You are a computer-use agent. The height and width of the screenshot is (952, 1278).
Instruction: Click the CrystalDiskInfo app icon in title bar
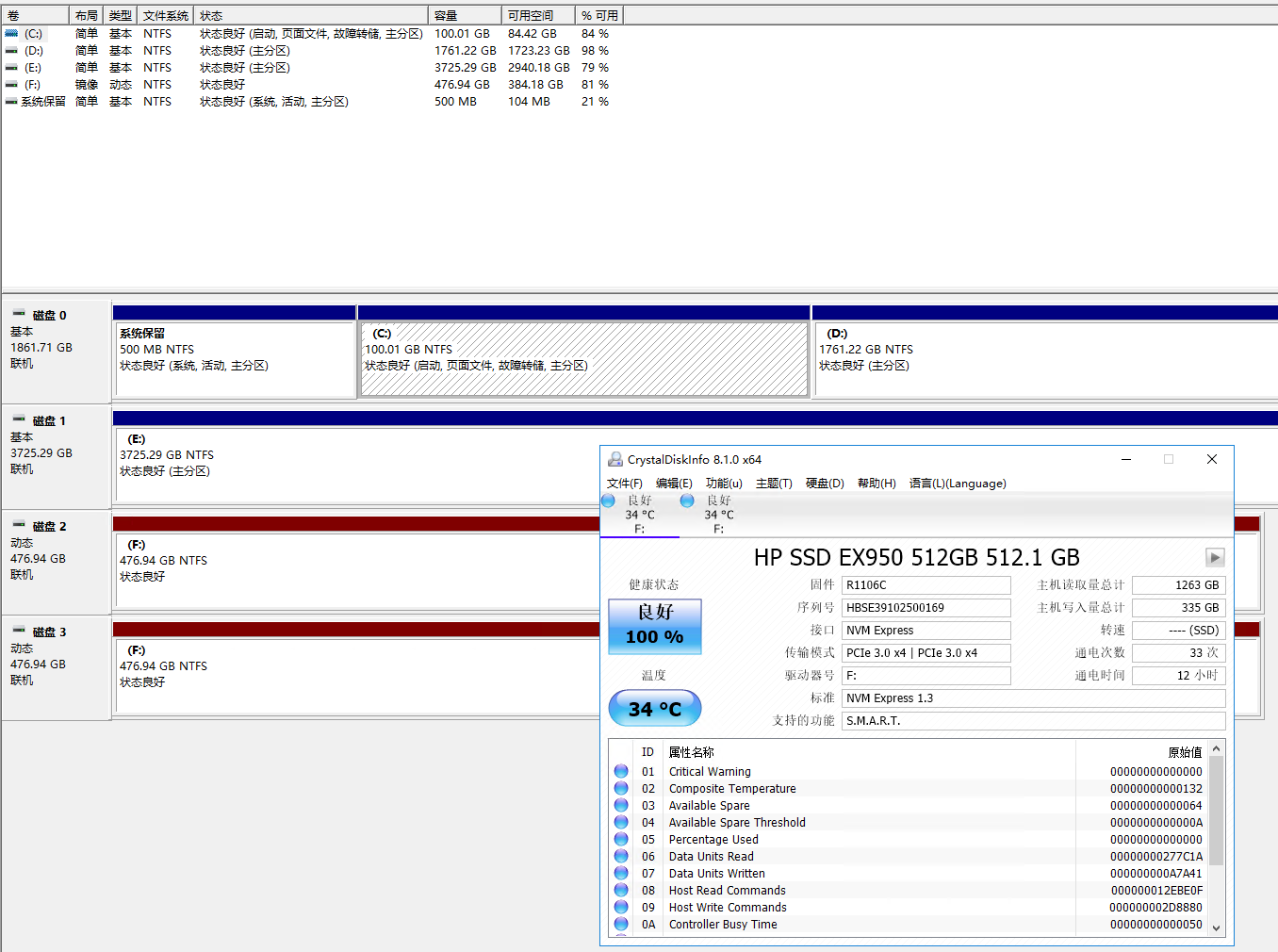[615, 459]
